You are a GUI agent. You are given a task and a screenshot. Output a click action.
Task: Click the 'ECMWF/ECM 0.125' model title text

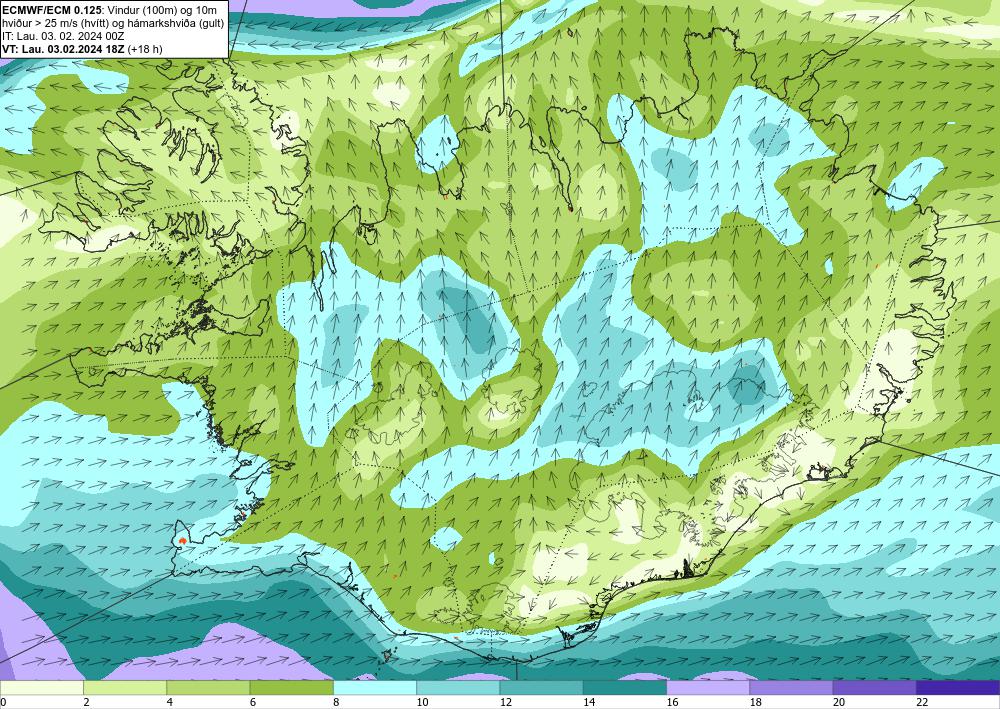pyautogui.click(x=52, y=10)
